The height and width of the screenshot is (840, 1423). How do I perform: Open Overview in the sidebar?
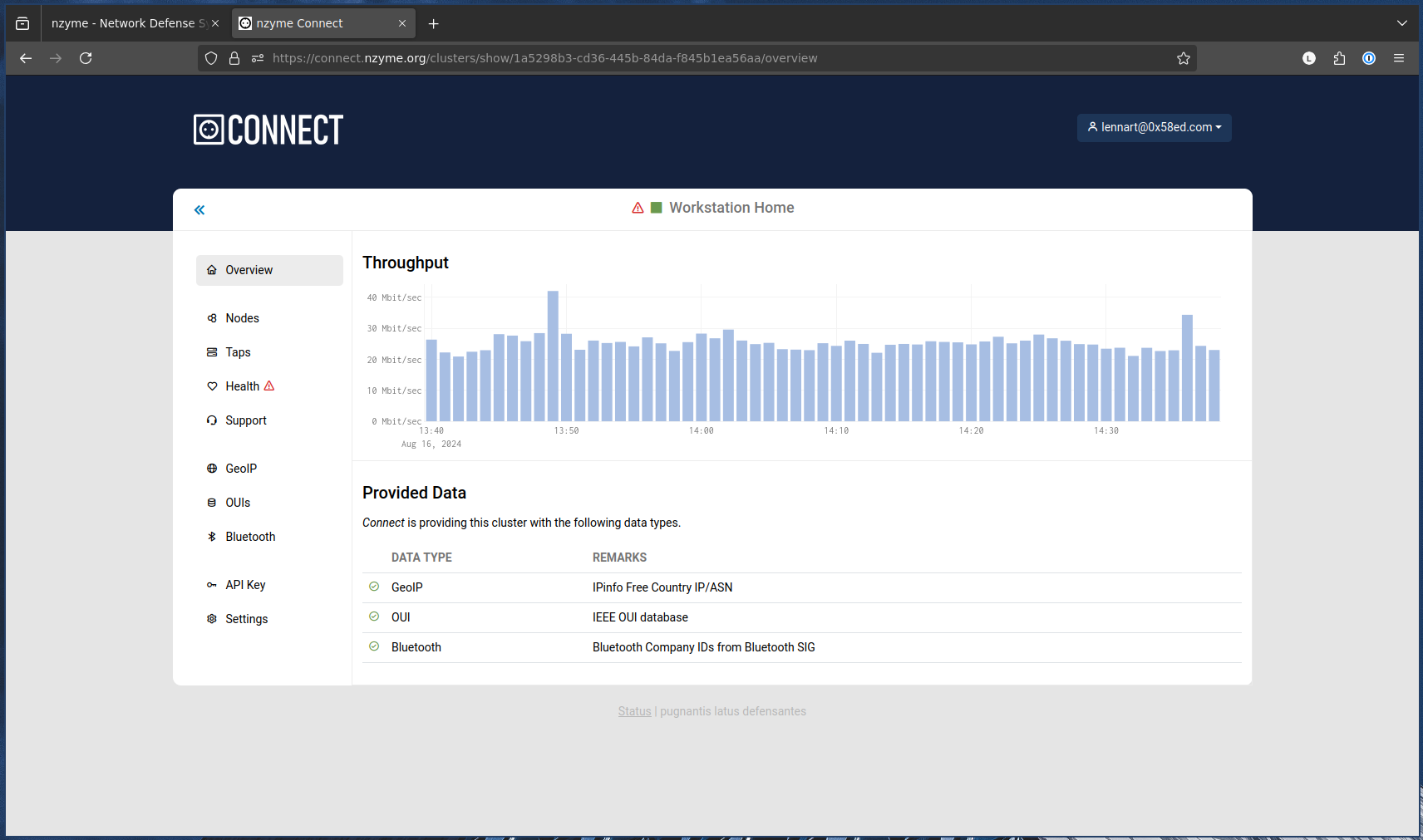[x=269, y=270]
